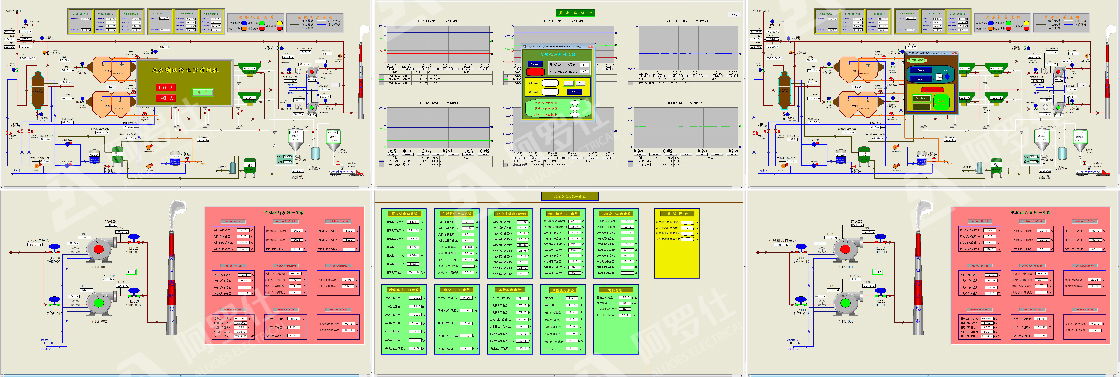Screen dimensions: 1120x377
Task: Click the lower red button in olive dialog
Action: pyautogui.click(x=165, y=98)
